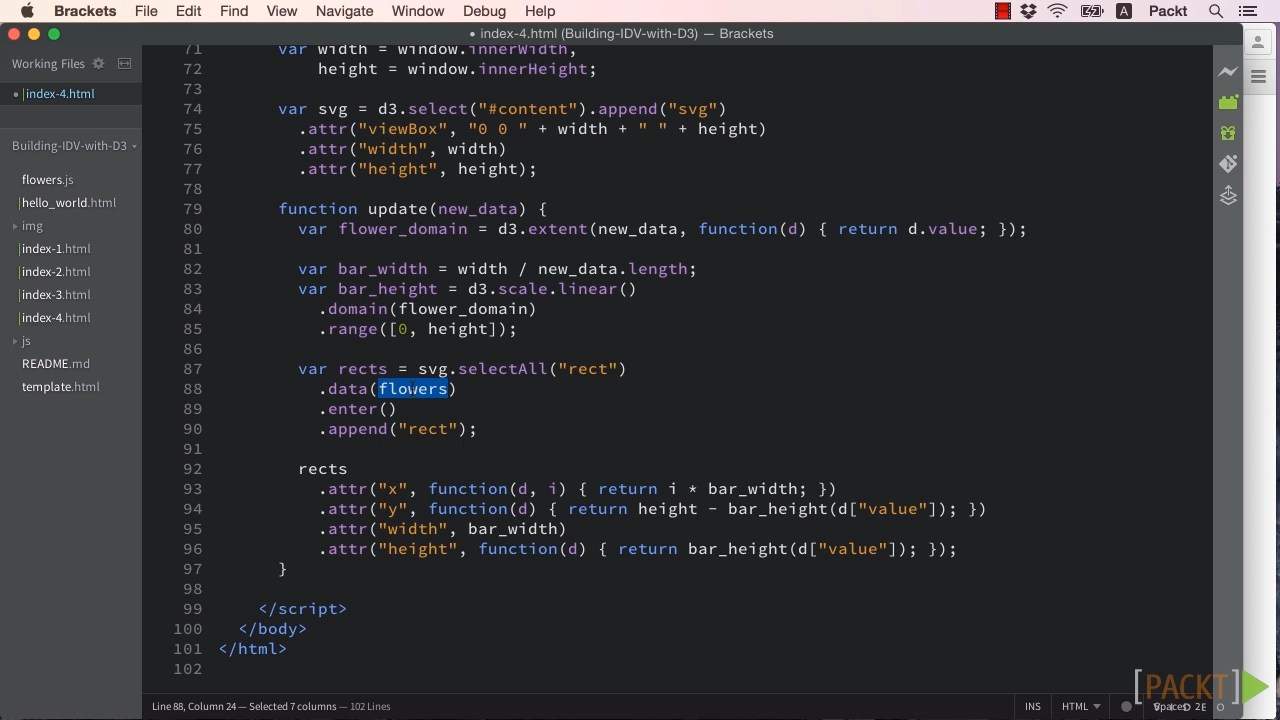Screen dimensions: 1280x720
Task: Expand the img folder
Action: point(32,226)
